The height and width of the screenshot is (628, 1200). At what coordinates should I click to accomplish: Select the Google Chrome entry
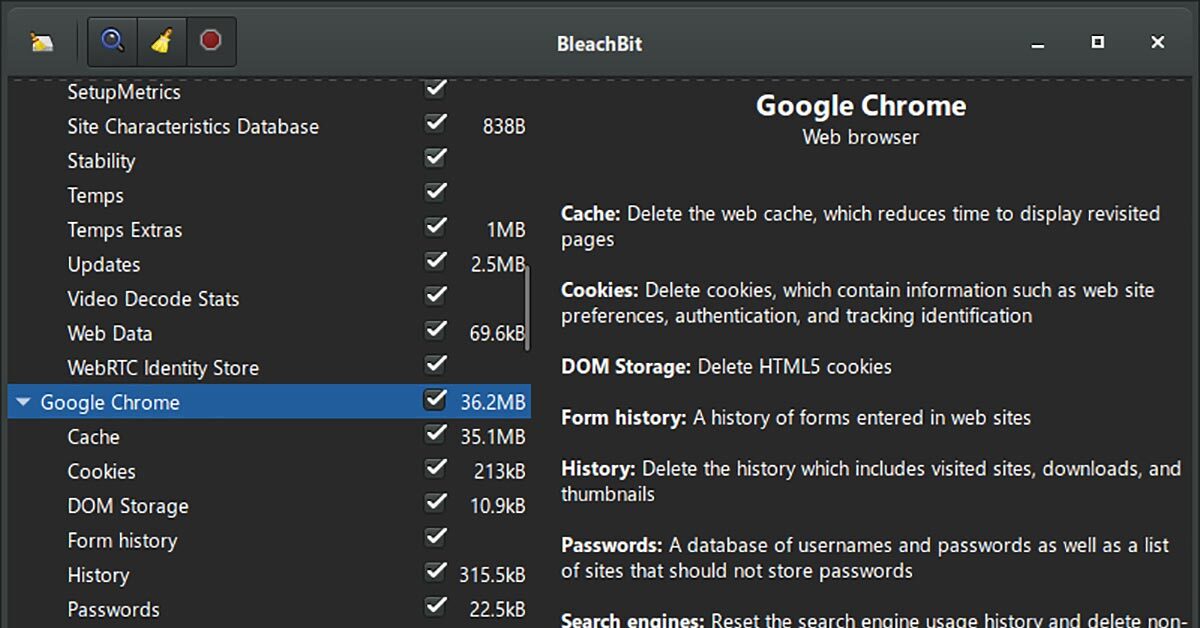tap(110, 402)
